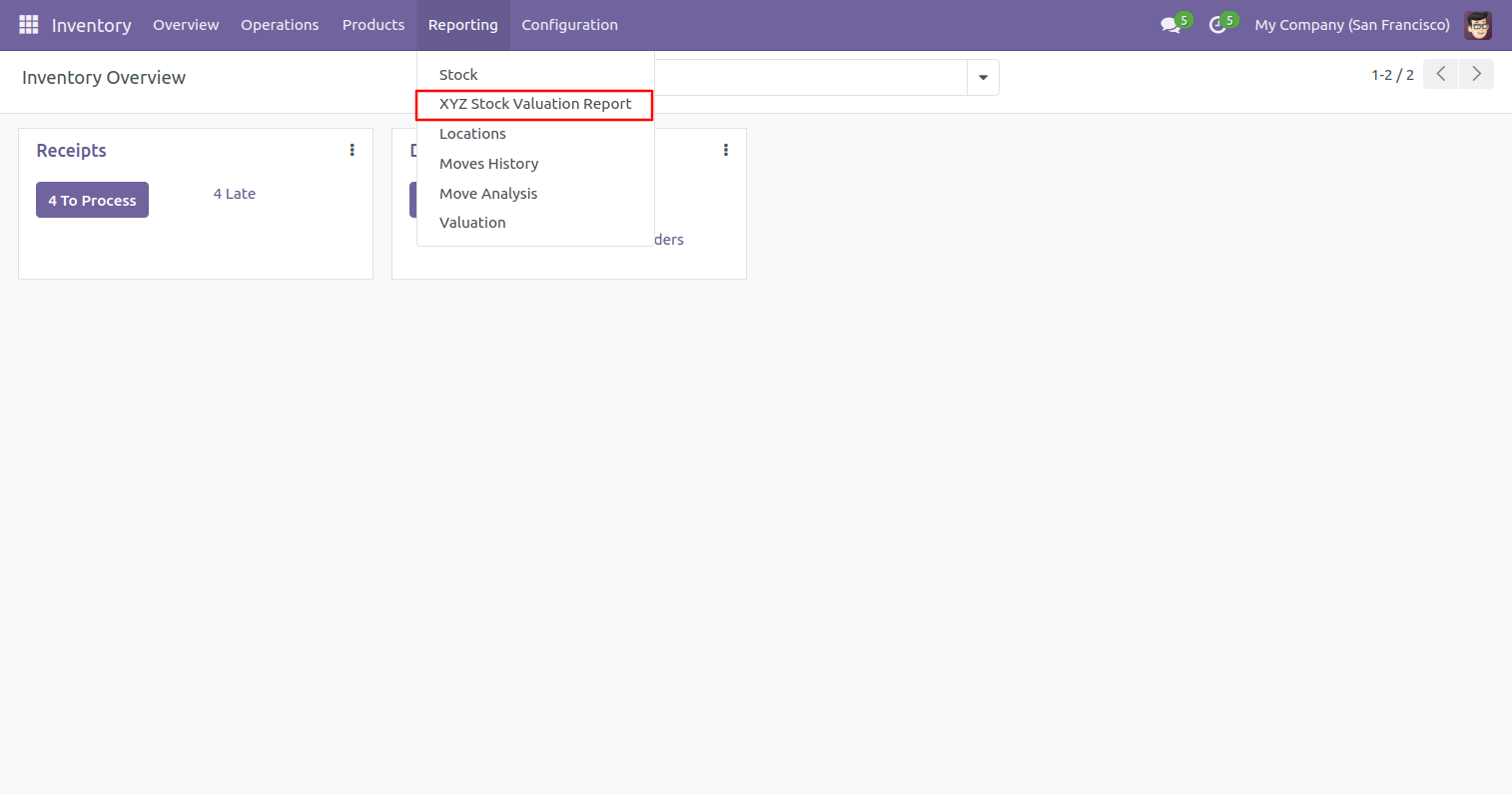
Task: Open the Products menu
Action: point(374,25)
